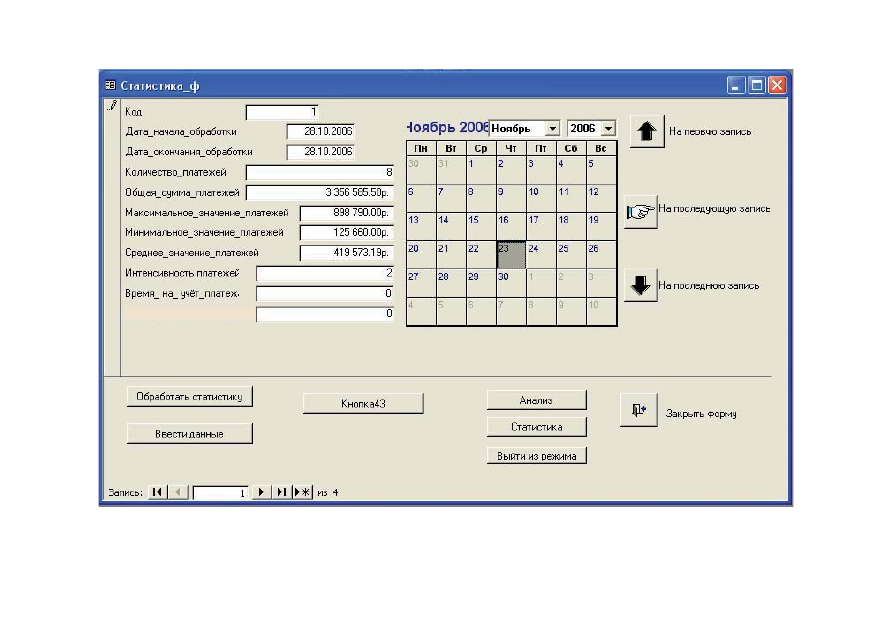Select calendar day 1 of November
893x629 pixels.
[x=481, y=170]
